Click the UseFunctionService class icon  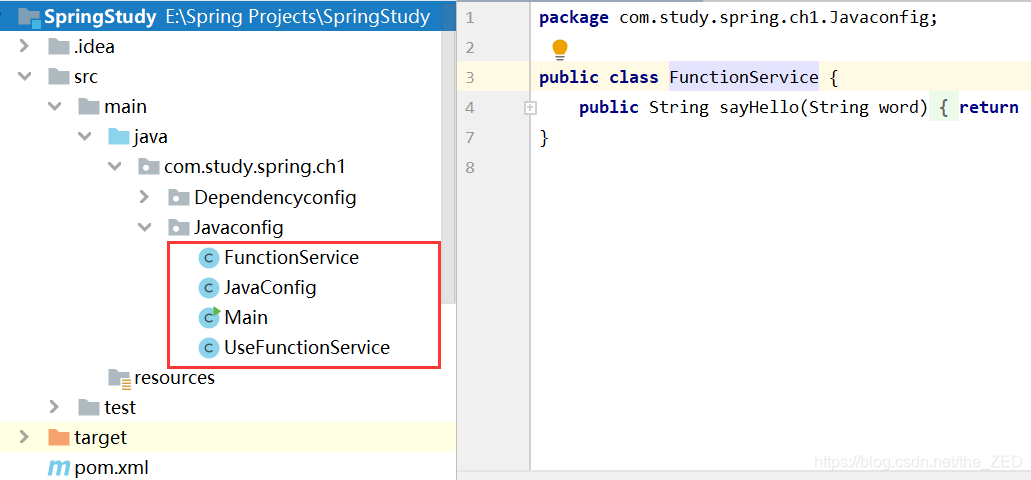tap(208, 347)
